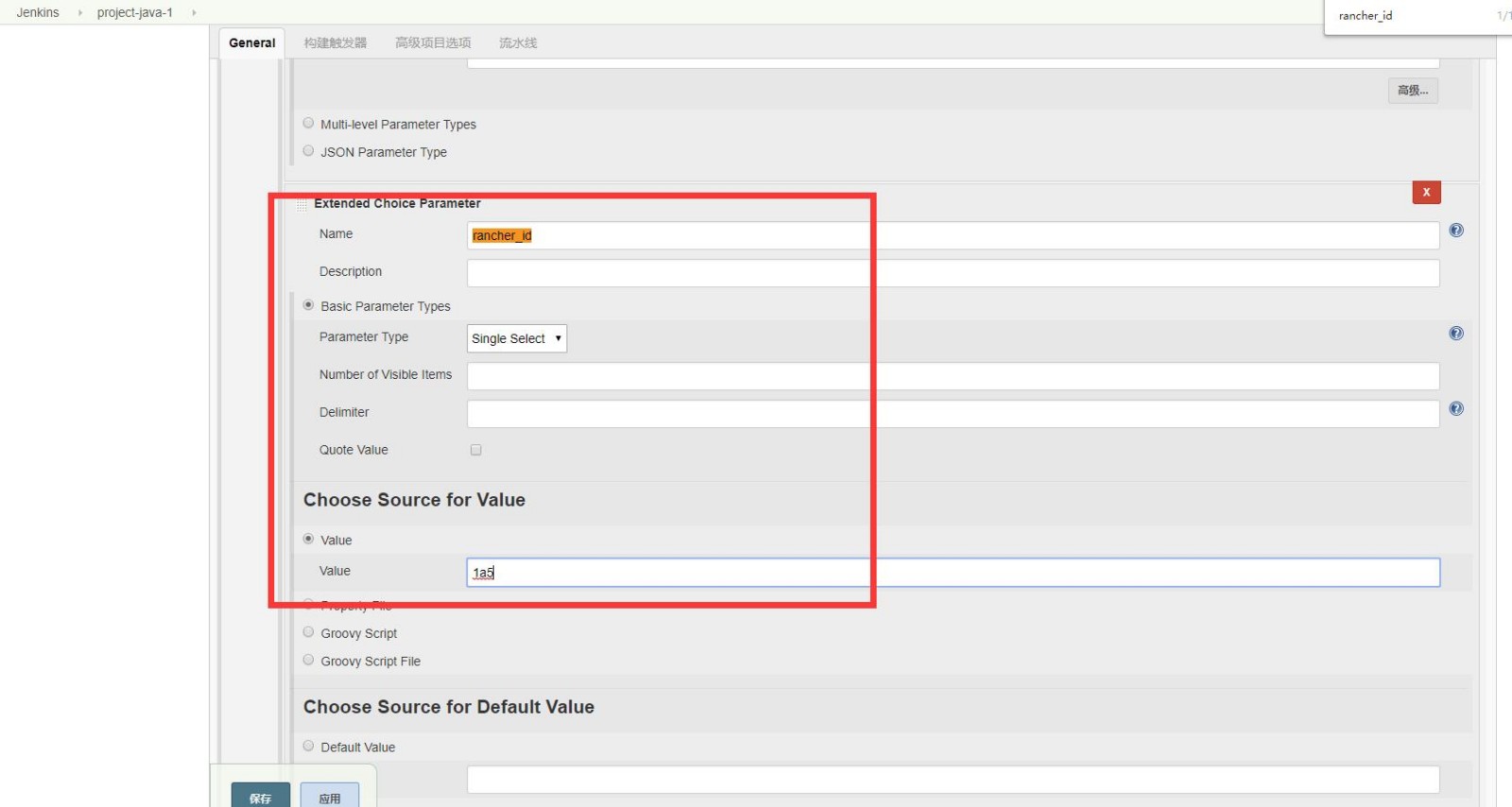Click the 保存 save button
Screen dimensions: 1512x807
(x=261, y=796)
